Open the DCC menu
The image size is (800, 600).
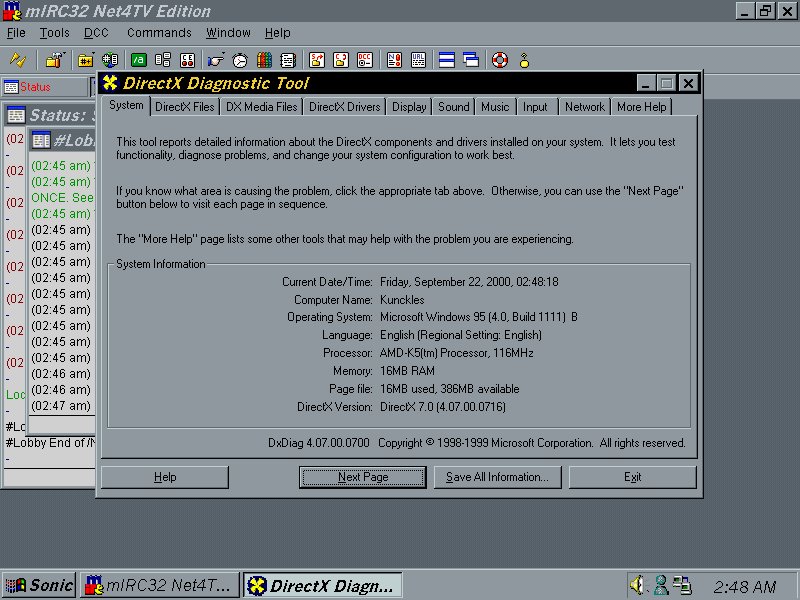96,33
